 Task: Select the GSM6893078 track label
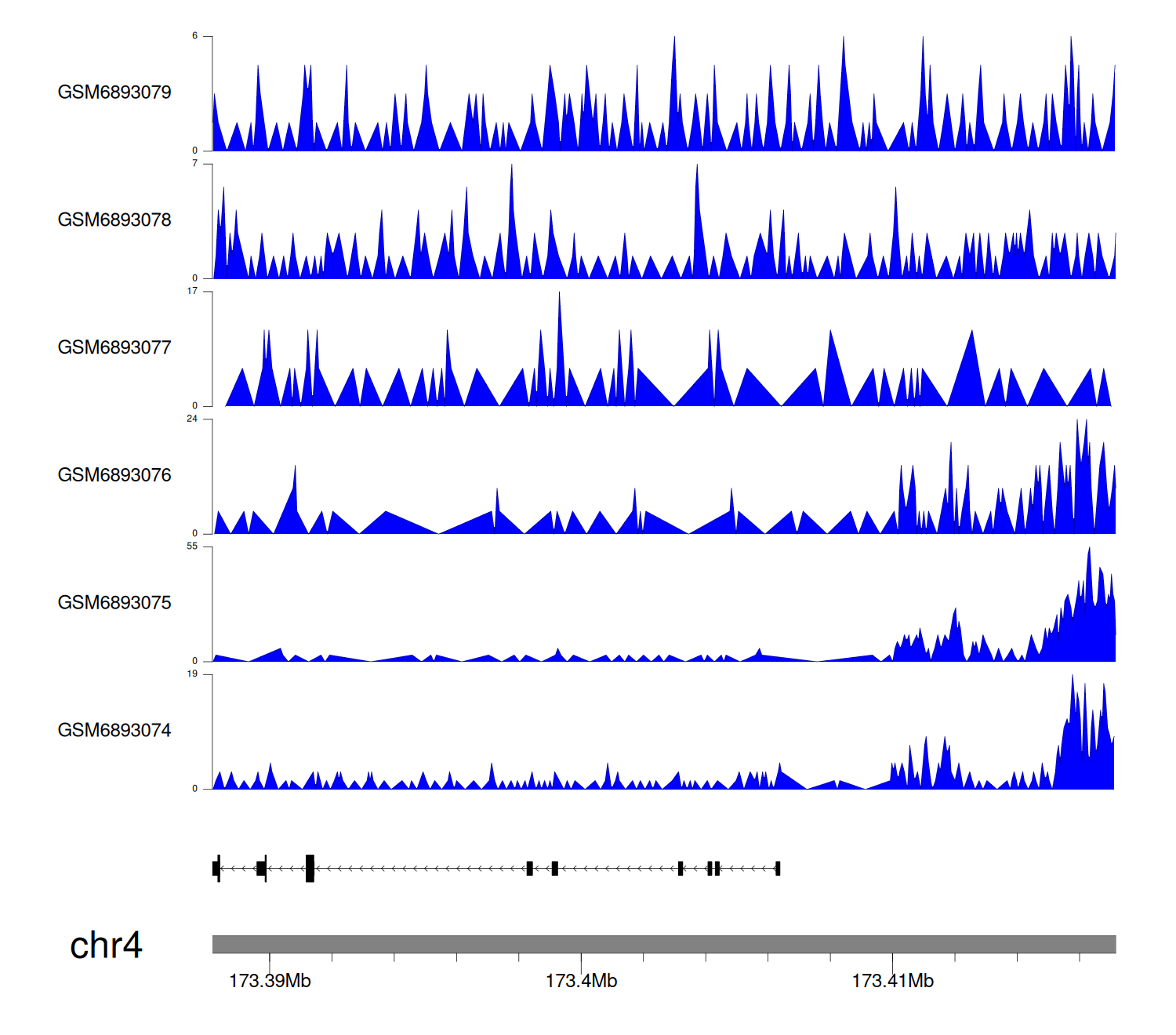click(x=114, y=220)
